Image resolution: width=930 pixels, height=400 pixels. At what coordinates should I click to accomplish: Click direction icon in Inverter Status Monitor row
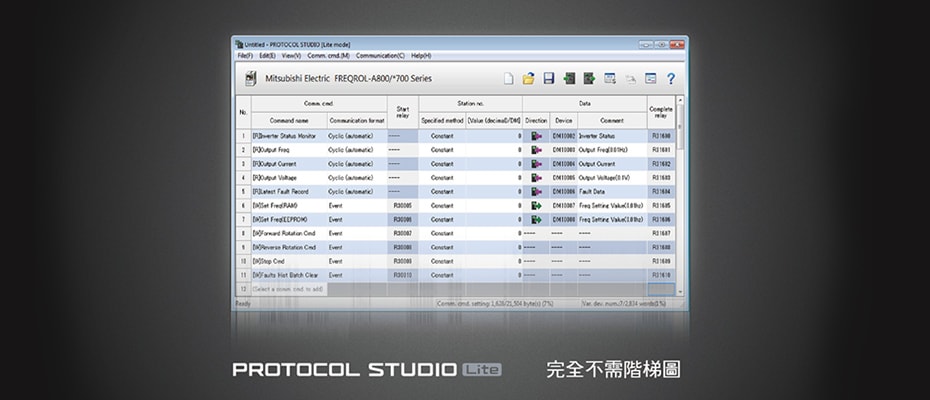click(x=536, y=135)
